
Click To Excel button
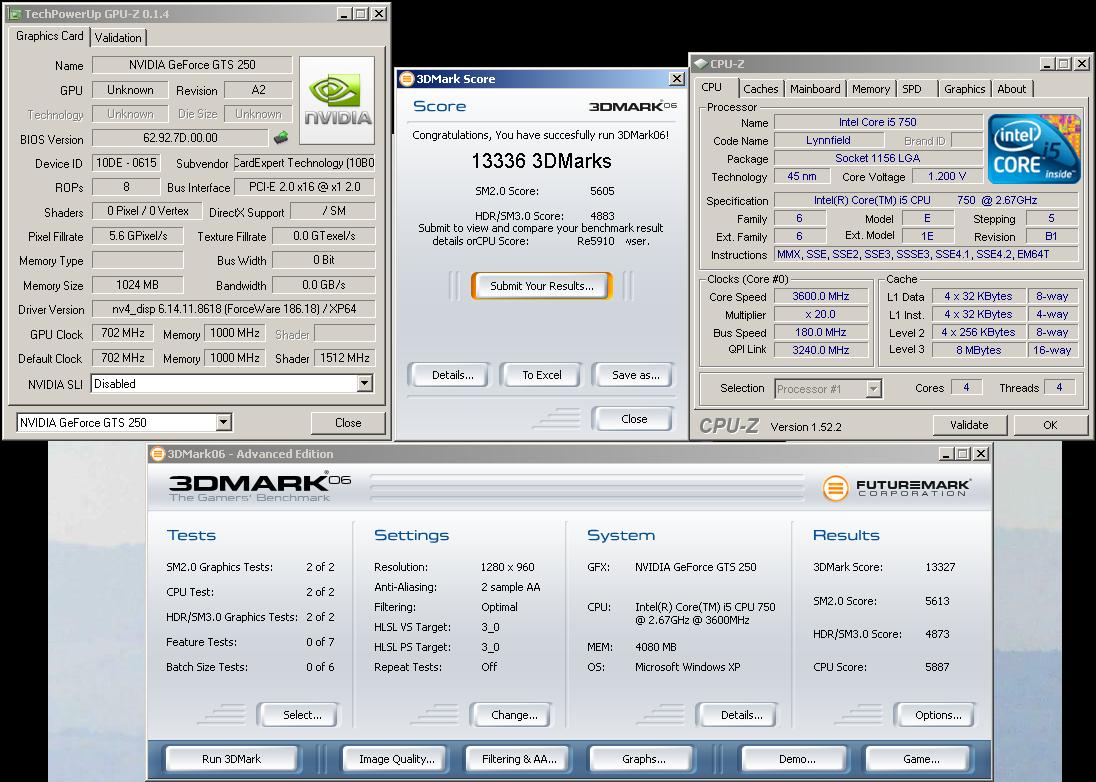(x=542, y=375)
